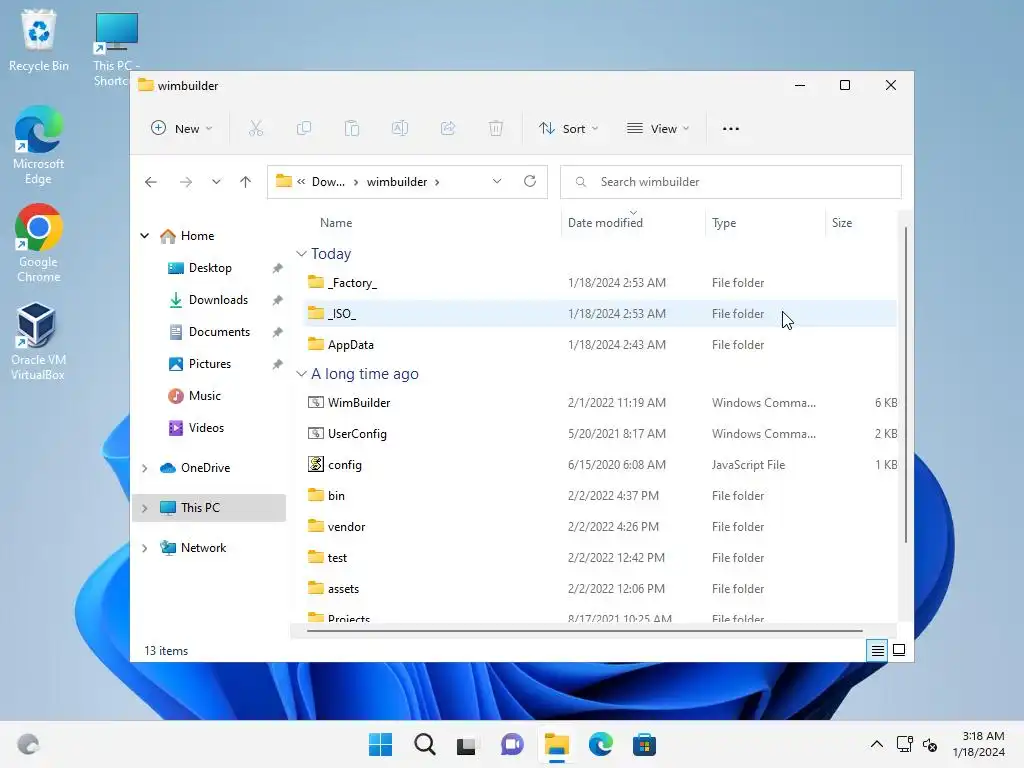Click the Rename icon in toolbar
Screen dimensions: 1024x768
coord(400,129)
